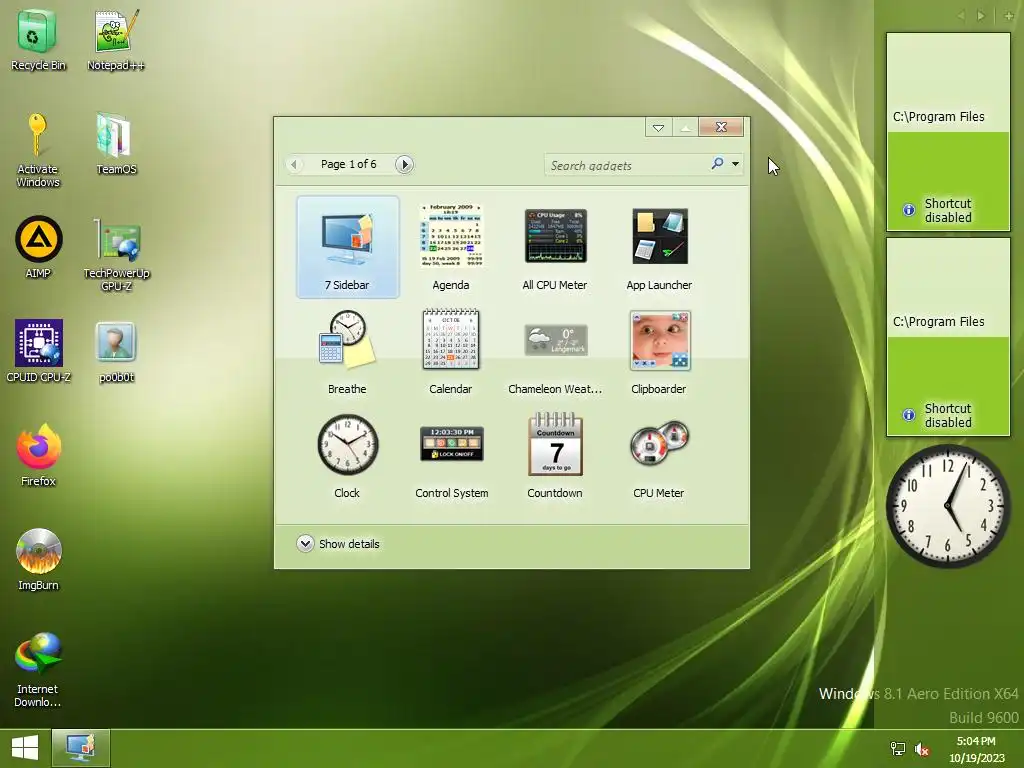The image size is (1024, 768).
Task: Select the Chameleon Weather gadget
Action: click(x=555, y=351)
